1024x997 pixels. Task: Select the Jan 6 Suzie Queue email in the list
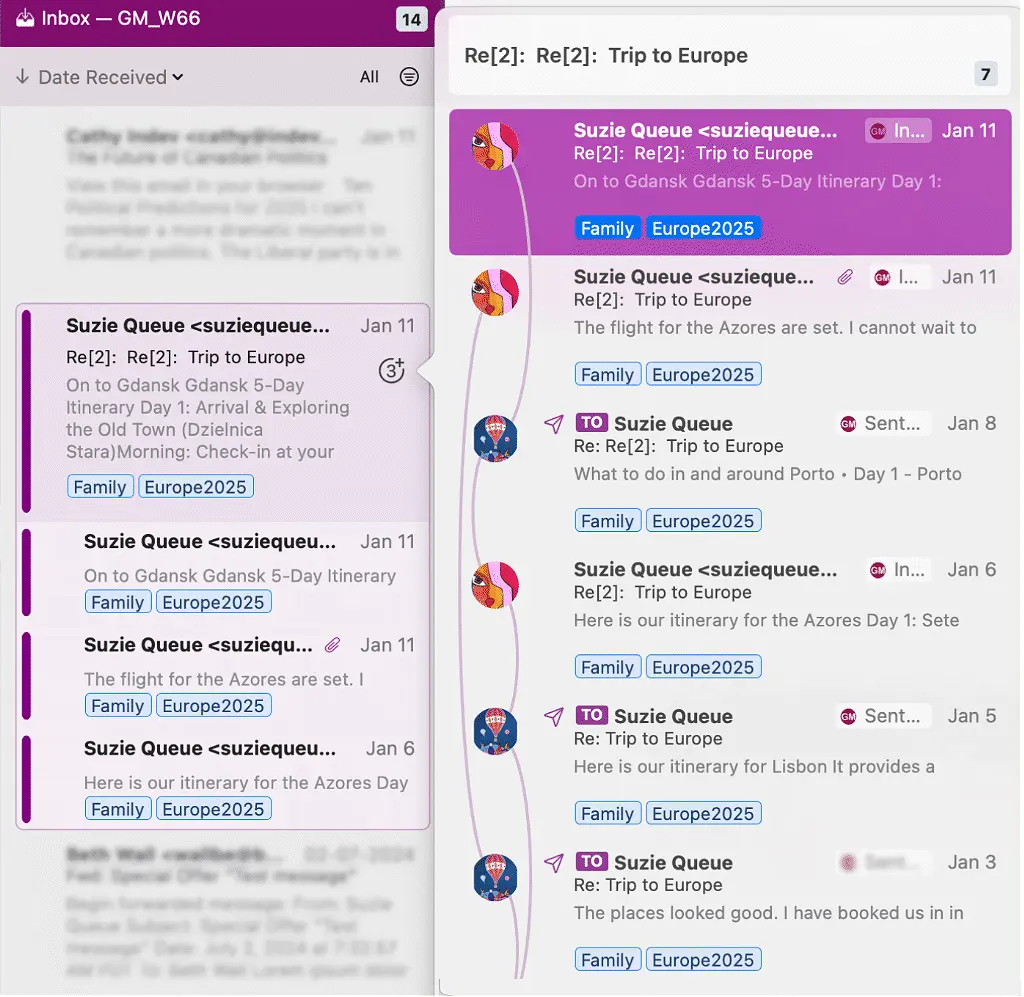pos(220,780)
